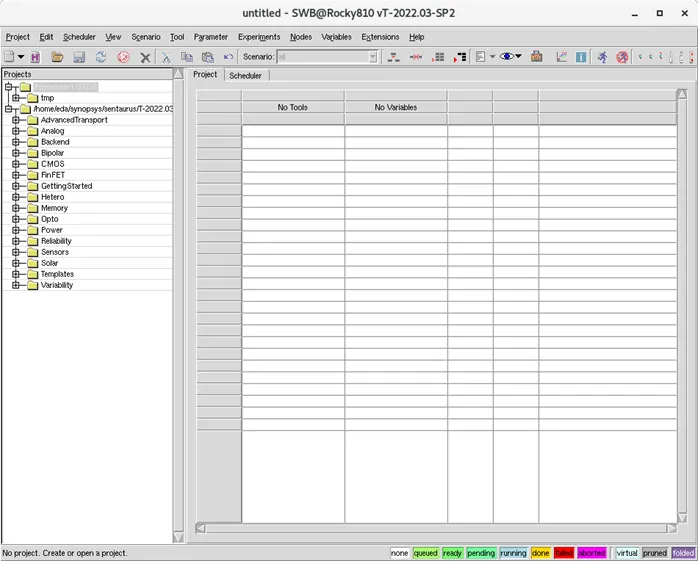Click the Cut scissors icon
698x561 pixels.
166,57
